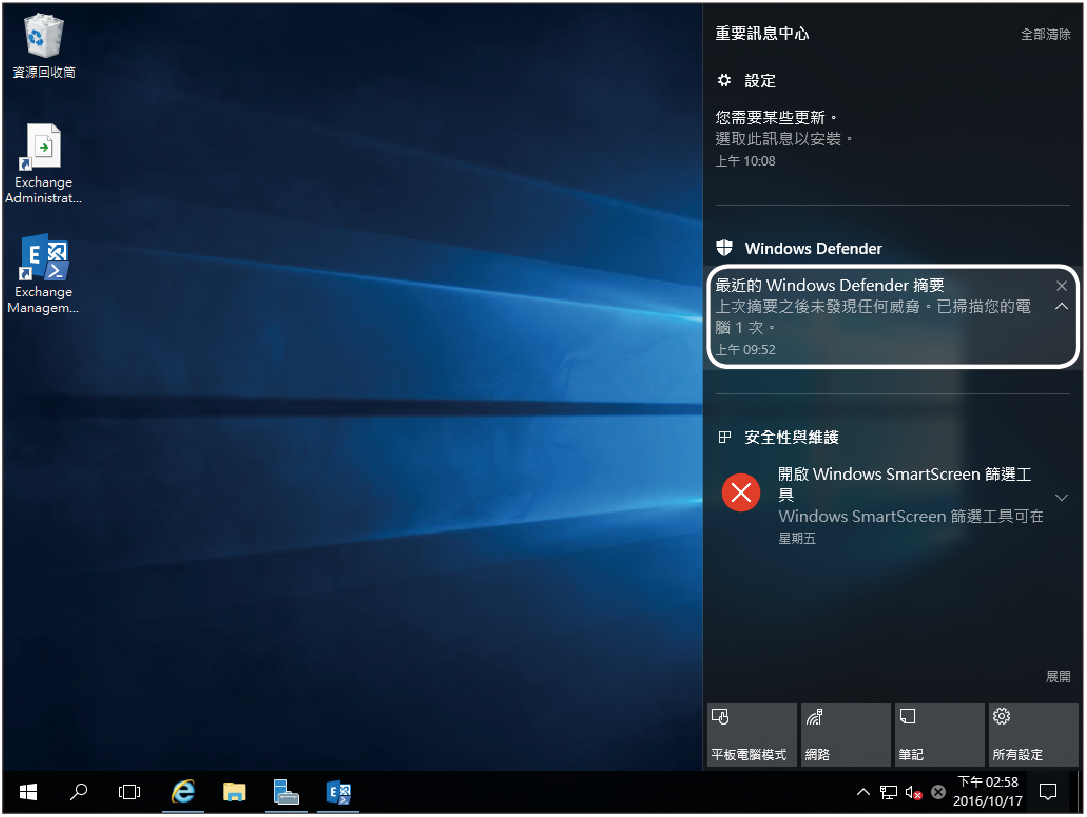The width and height of the screenshot is (1087, 817).
Task: Open the All Settings quick action
Action: (x=1033, y=734)
